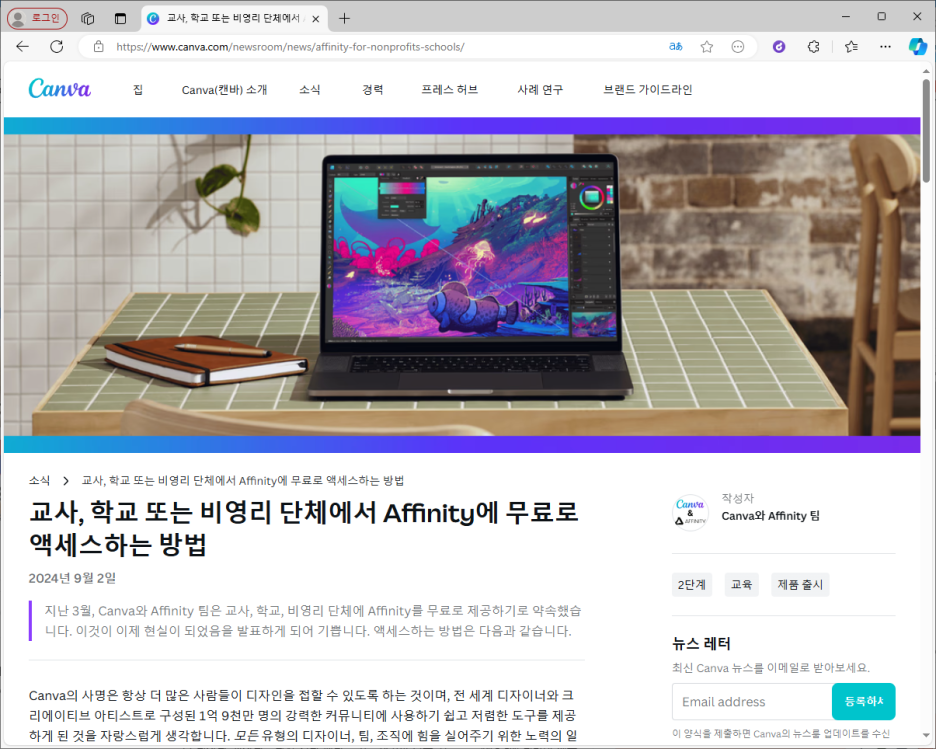
Task: Open a new browser tab
Action: [344, 19]
